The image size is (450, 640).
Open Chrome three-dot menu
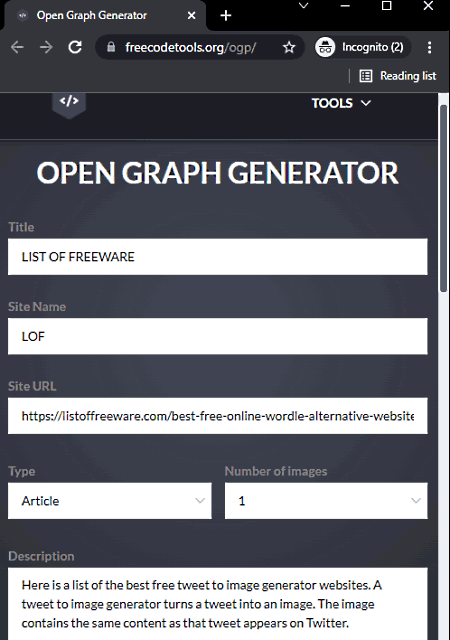click(429, 47)
